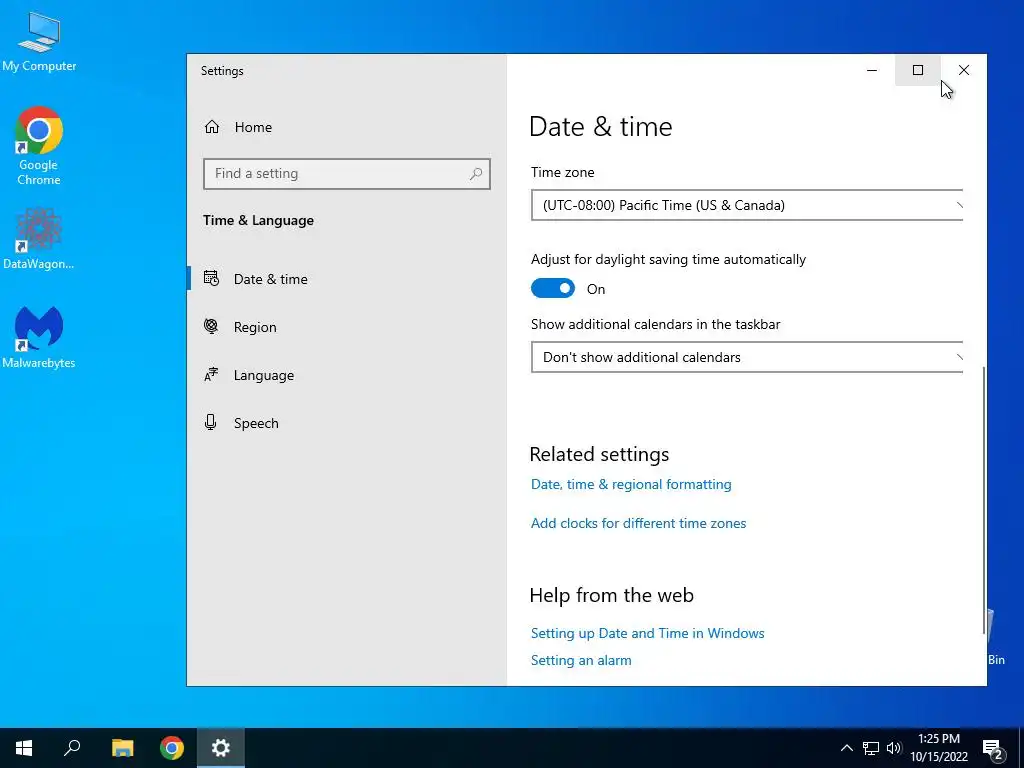Viewport: 1024px width, 768px height.
Task: Open Date, time & regional formatting link
Action: 631,484
